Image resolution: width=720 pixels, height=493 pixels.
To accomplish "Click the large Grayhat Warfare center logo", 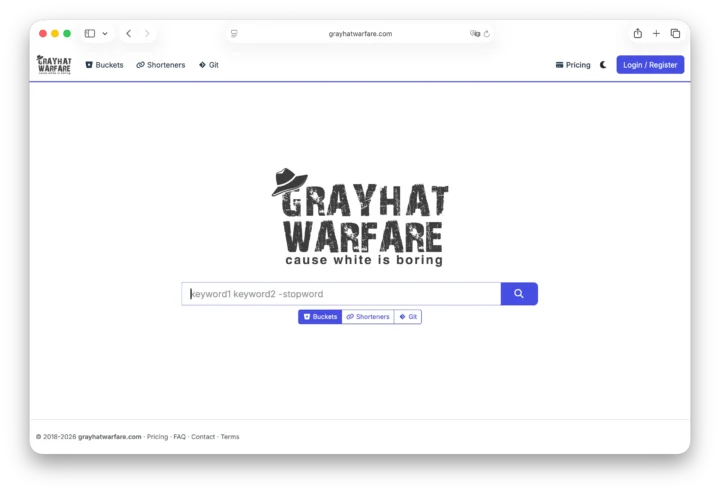I will point(360,217).
